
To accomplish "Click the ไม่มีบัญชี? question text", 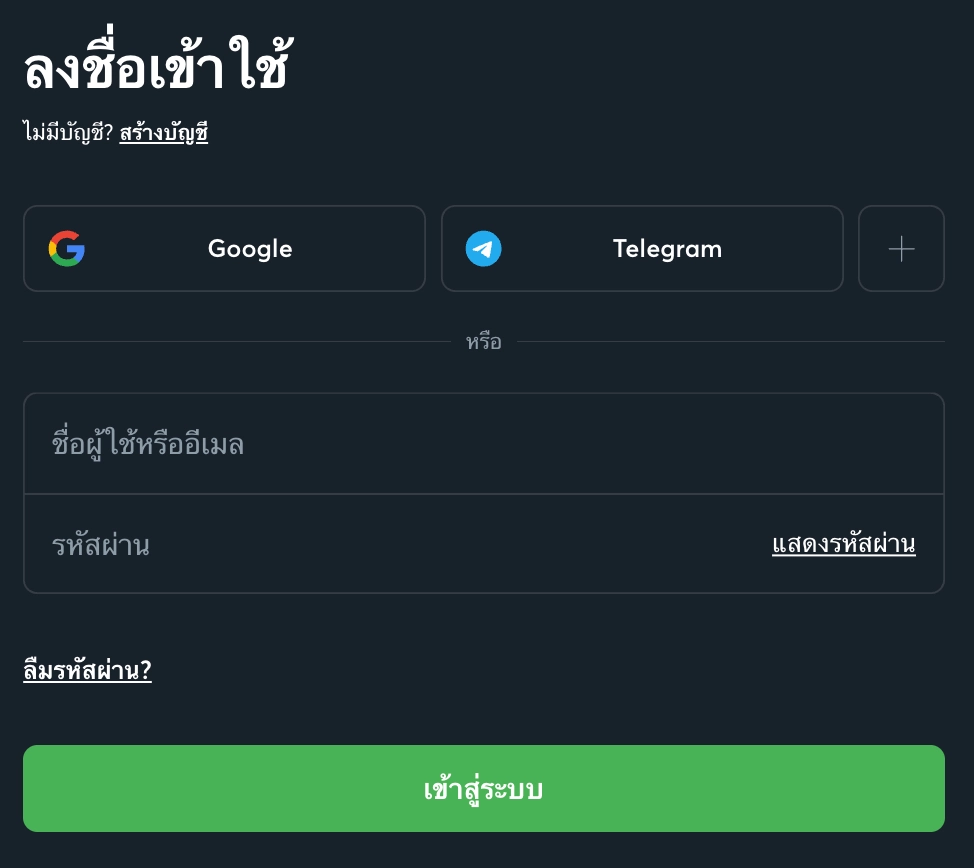I will pos(68,133).
